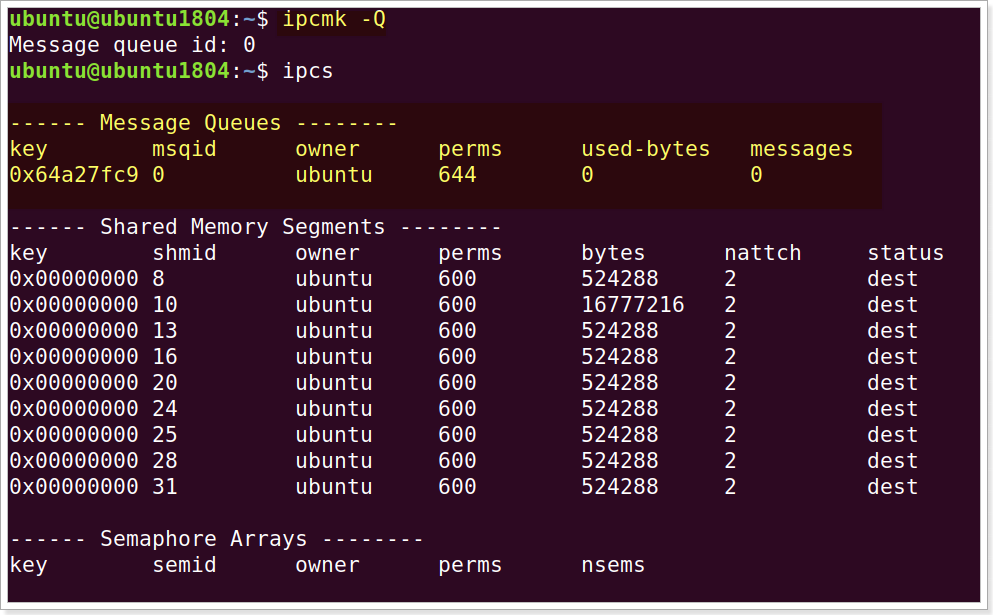Image resolution: width=993 pixels, height=615 pixels.
Task: Click the perms value 644
Action: [457, 175]
